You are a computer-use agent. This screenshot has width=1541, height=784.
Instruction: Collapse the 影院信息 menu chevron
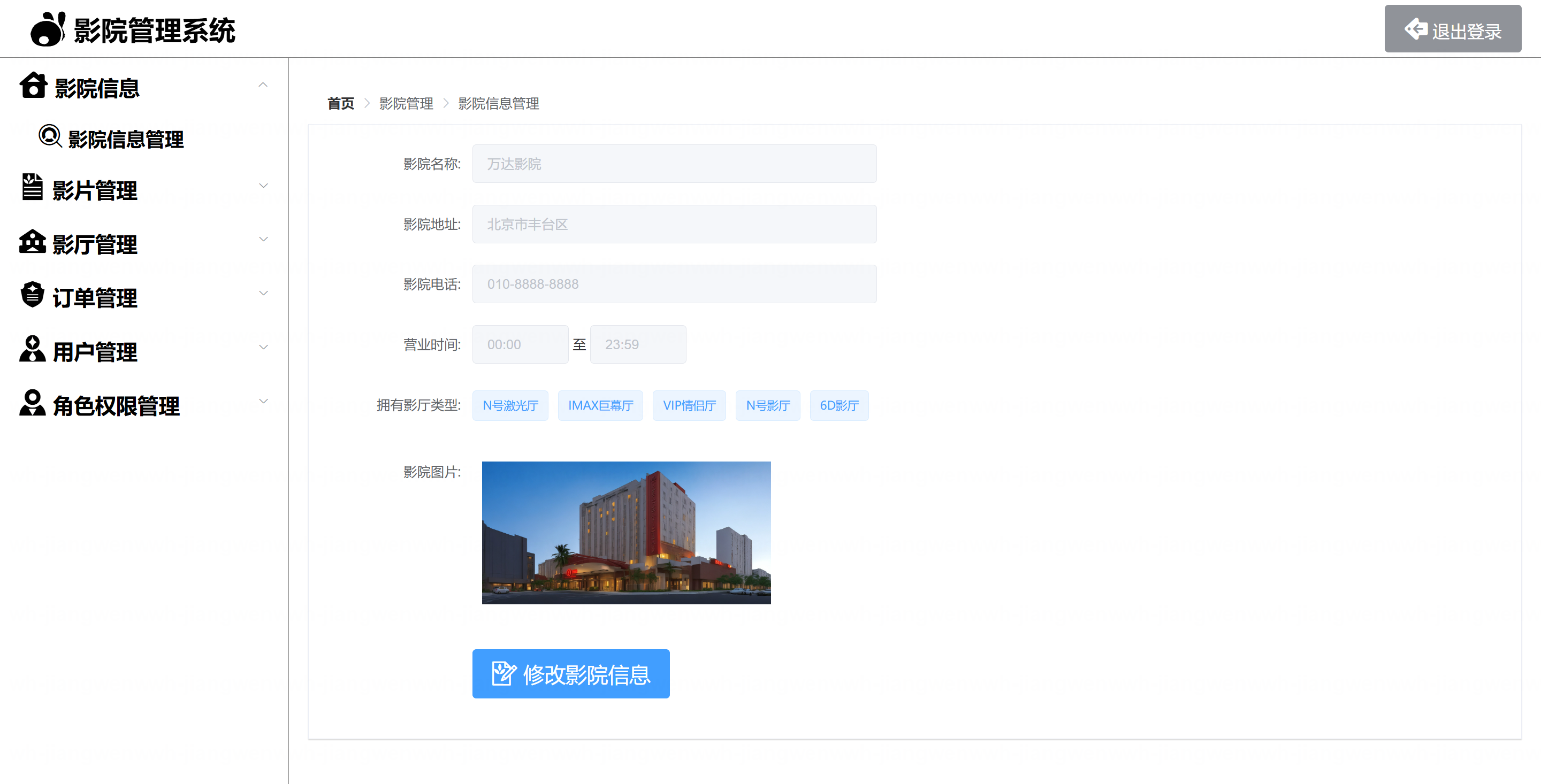coord(263,86)
